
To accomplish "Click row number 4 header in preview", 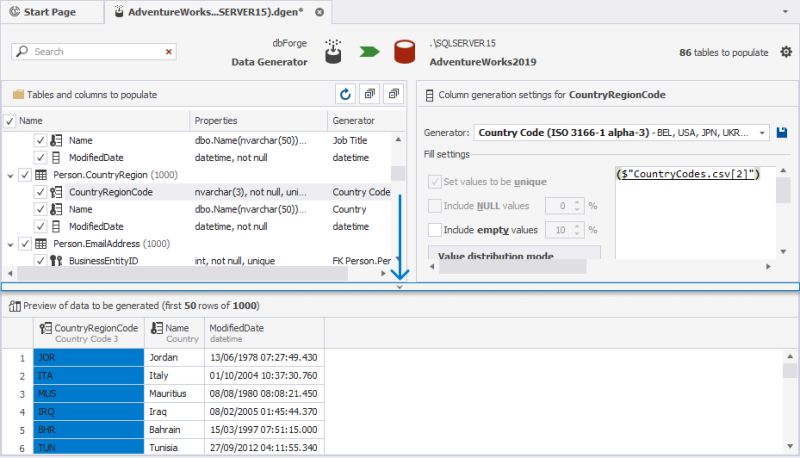I will pyautogui.click(x=18, y=412).
